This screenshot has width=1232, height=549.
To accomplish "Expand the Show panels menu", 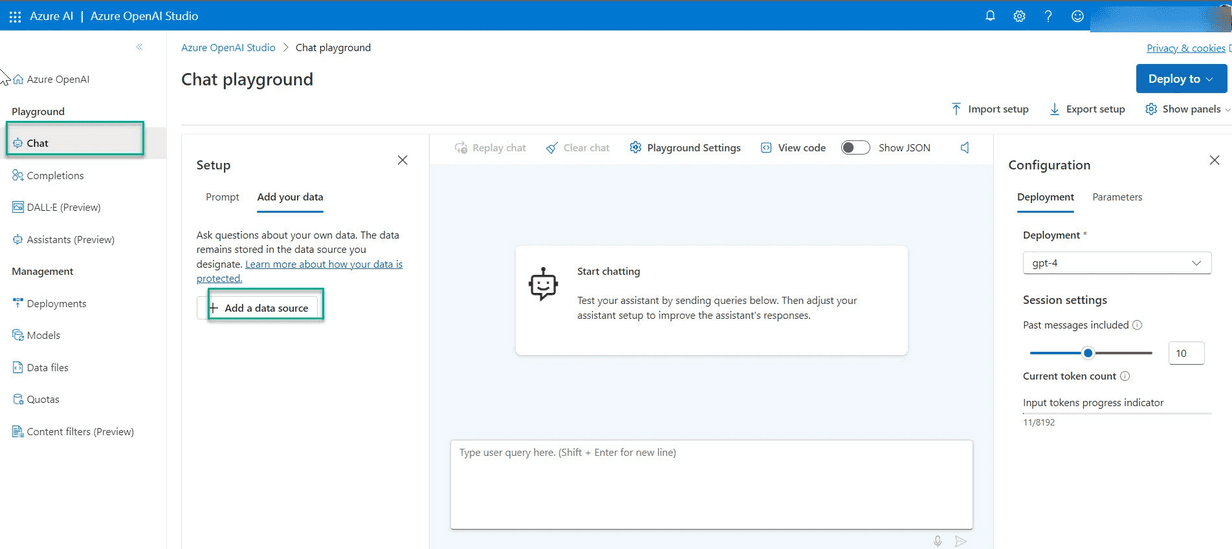I will [1187, 109].
